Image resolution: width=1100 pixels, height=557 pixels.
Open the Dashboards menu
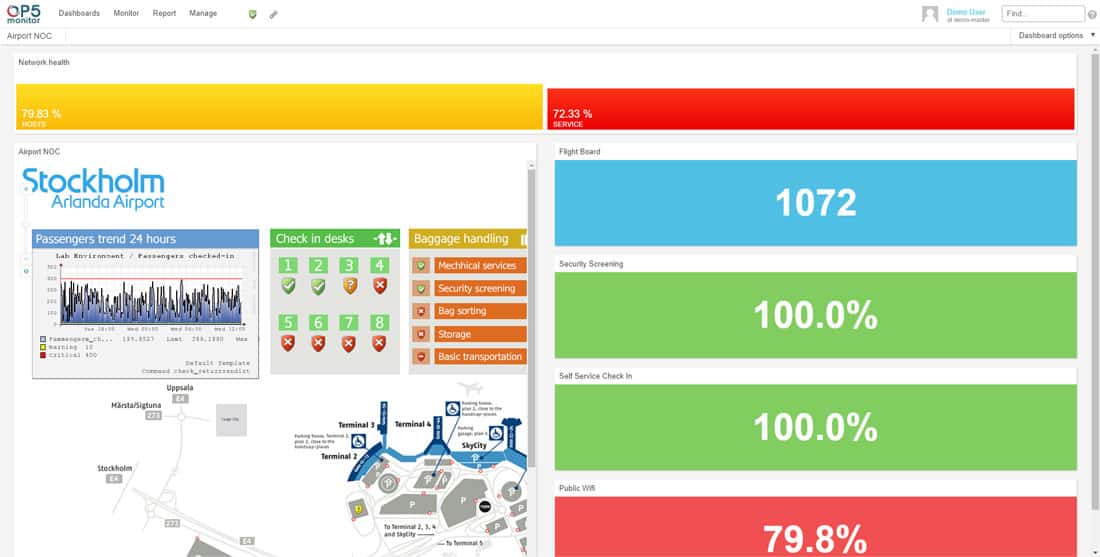(79, 13)
